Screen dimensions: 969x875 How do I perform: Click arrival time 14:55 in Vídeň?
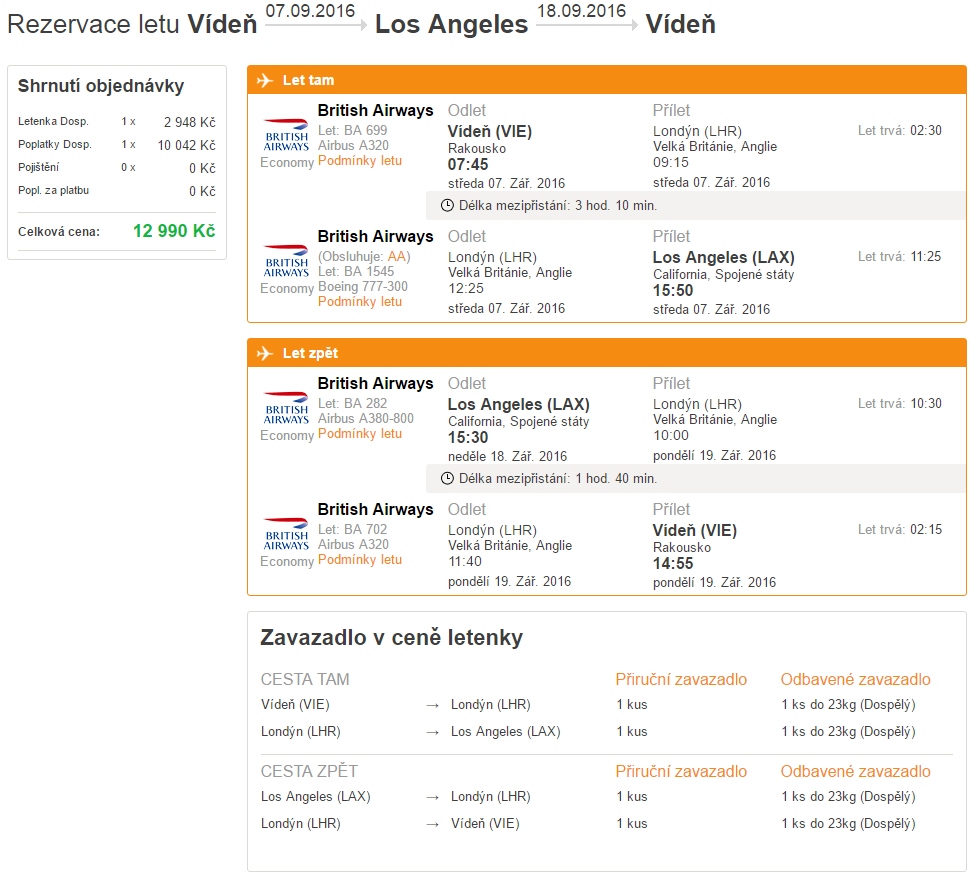(x=673, y=564)
